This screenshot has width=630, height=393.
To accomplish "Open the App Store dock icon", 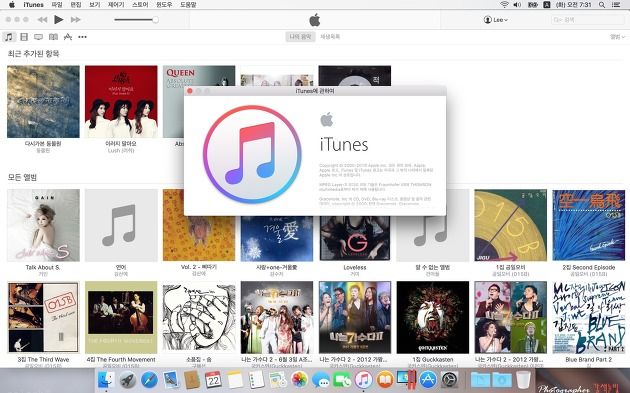I will [428, 379].
